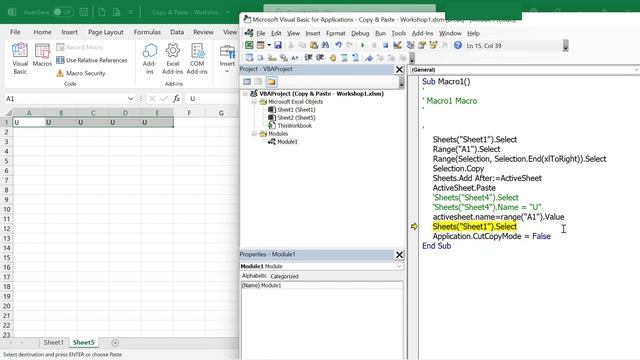
Task: Toggle the AutoSave switch
Action: pyautogui.click(x=63, y=12)
